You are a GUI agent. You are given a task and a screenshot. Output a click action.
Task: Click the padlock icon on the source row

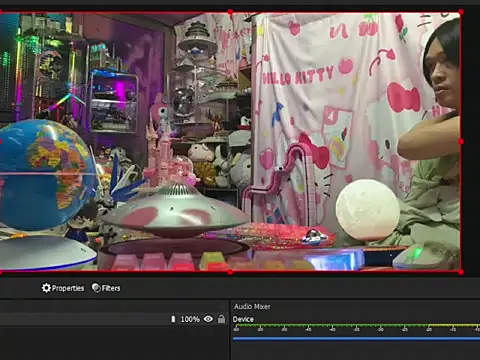click(221, 319)
